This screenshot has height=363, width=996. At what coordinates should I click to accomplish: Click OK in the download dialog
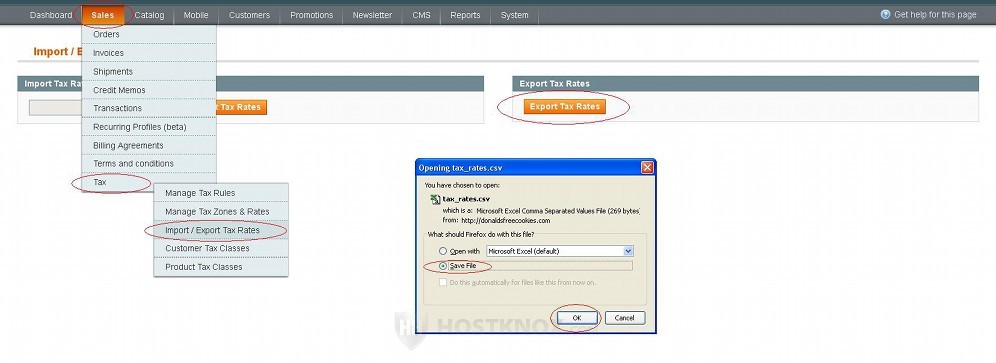point(577,318)
